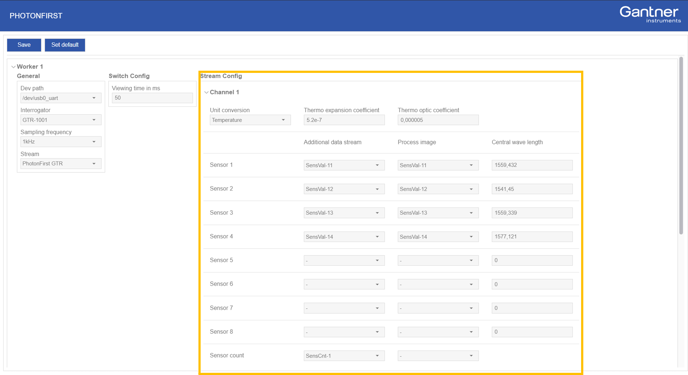The width and height of the screenshot is (688, 375).
Task: Click the vertical scrollbar on the right
Action: coord(681,146)
